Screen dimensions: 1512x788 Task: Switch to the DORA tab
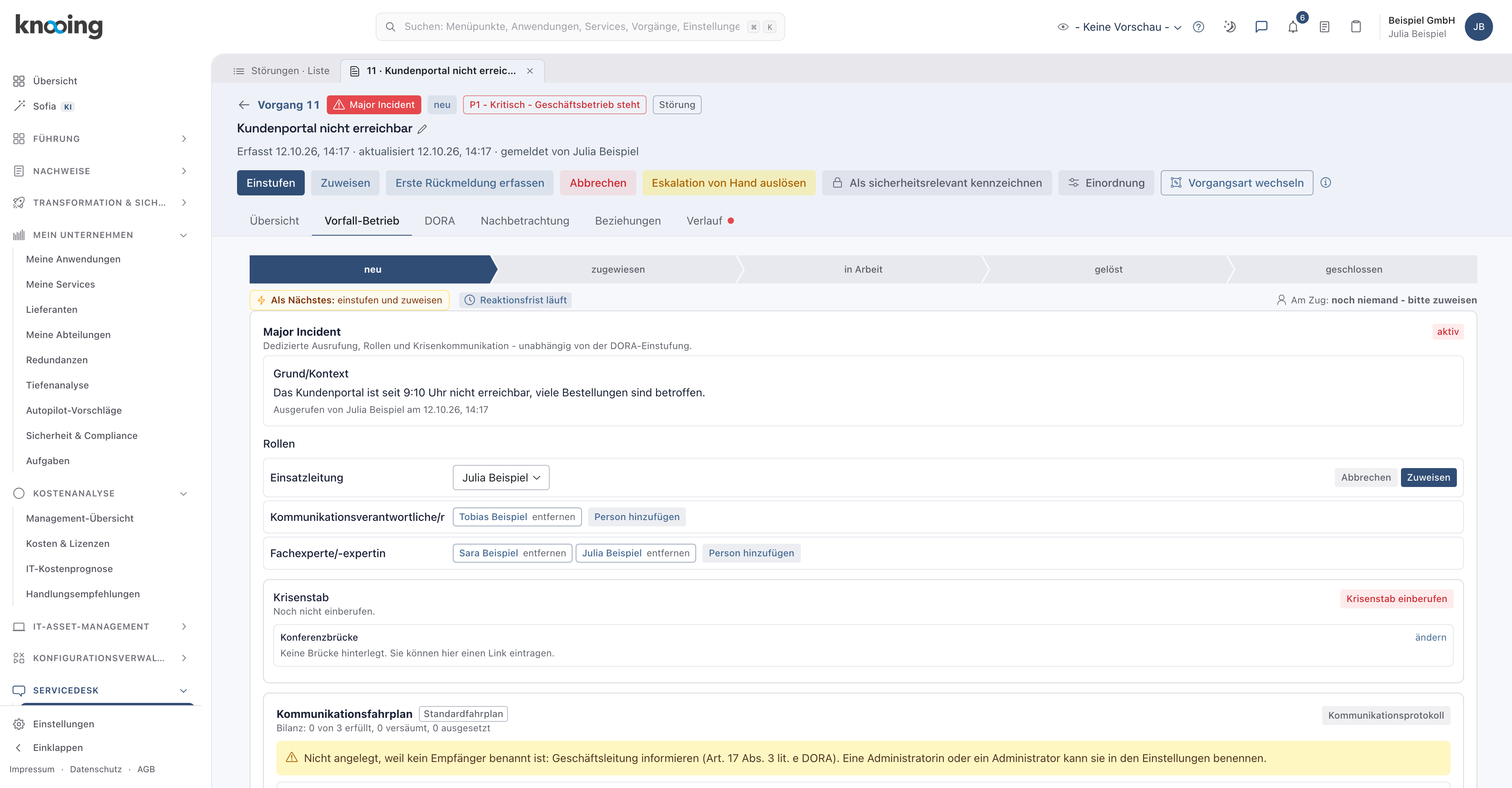pos(440,221)
